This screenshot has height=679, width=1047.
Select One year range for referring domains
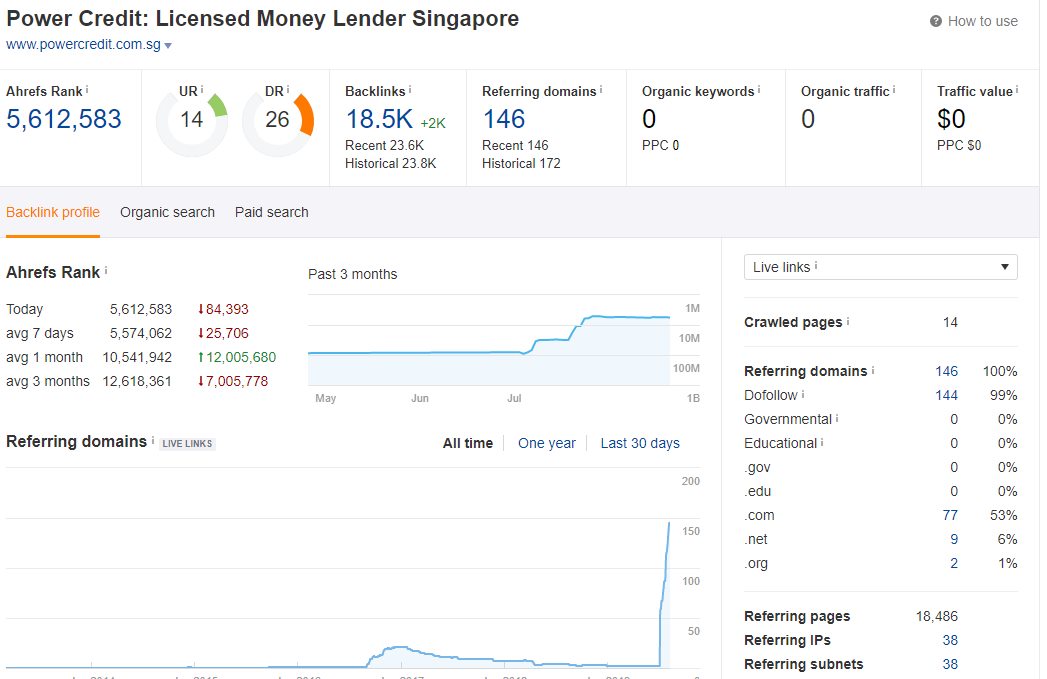(547, 443)
